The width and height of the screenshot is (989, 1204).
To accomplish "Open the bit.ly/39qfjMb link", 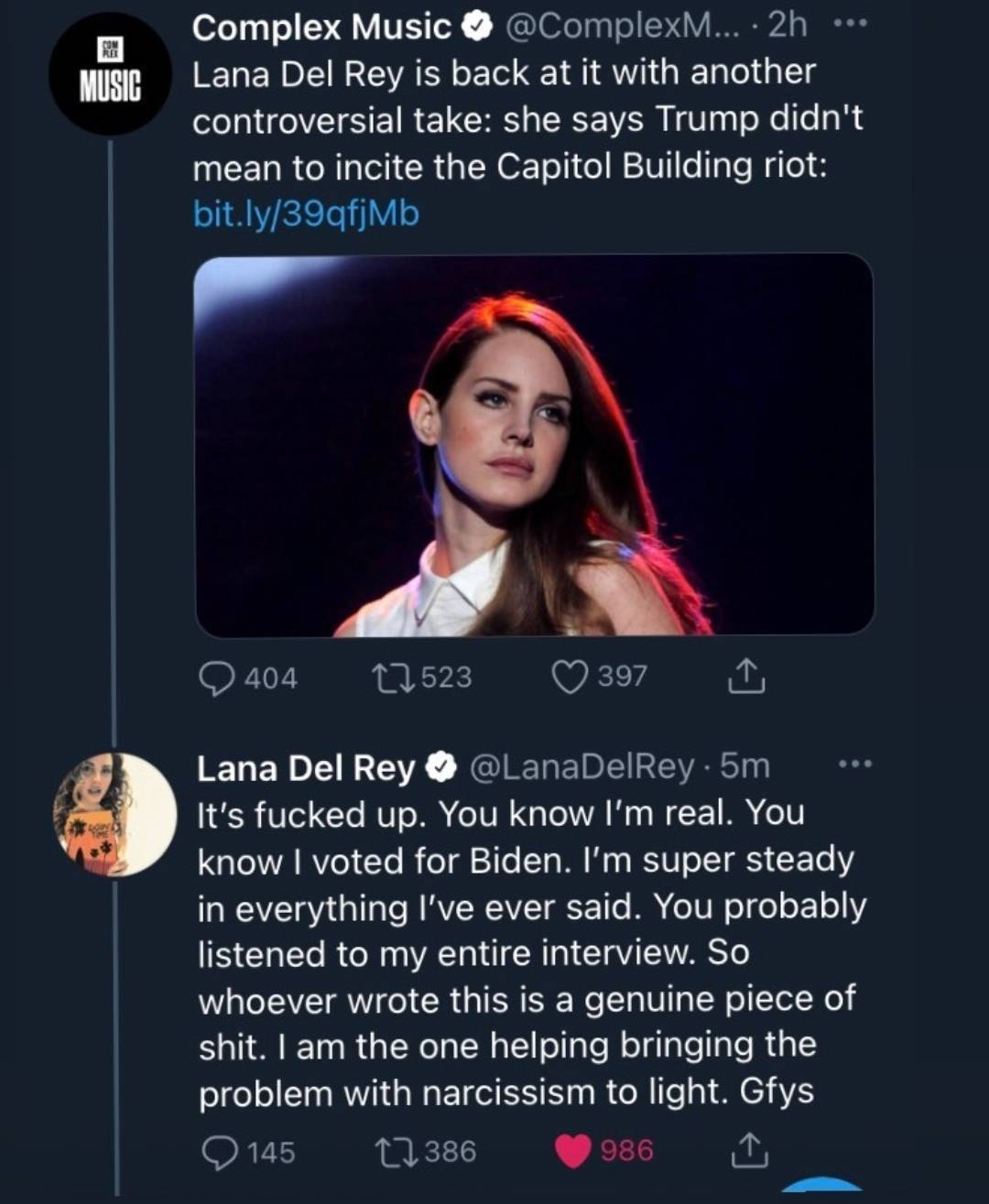I will (306, 213).
